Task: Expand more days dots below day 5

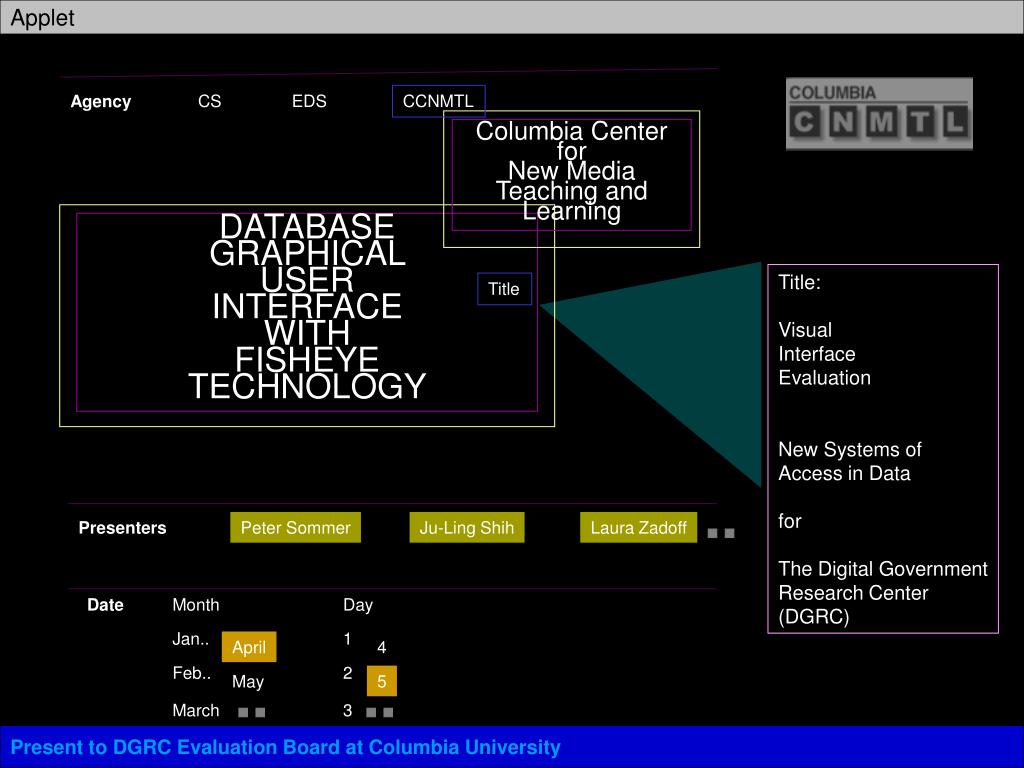Action: [379, 712]
